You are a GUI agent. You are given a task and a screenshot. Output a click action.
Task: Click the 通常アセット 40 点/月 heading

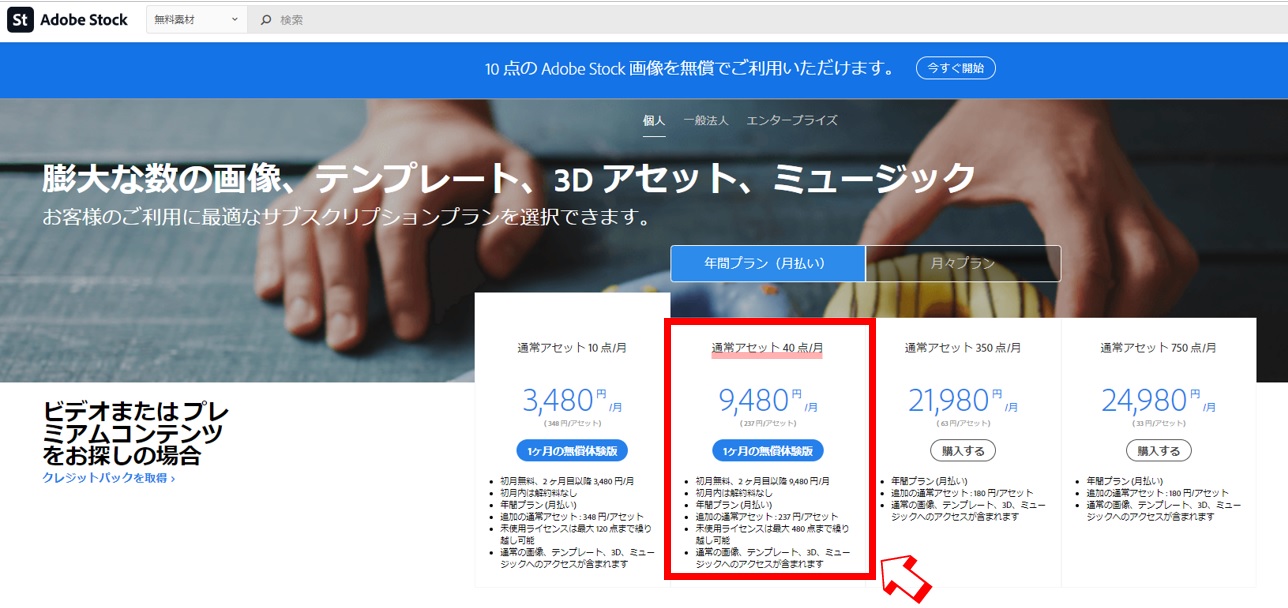tap(767, 348)
